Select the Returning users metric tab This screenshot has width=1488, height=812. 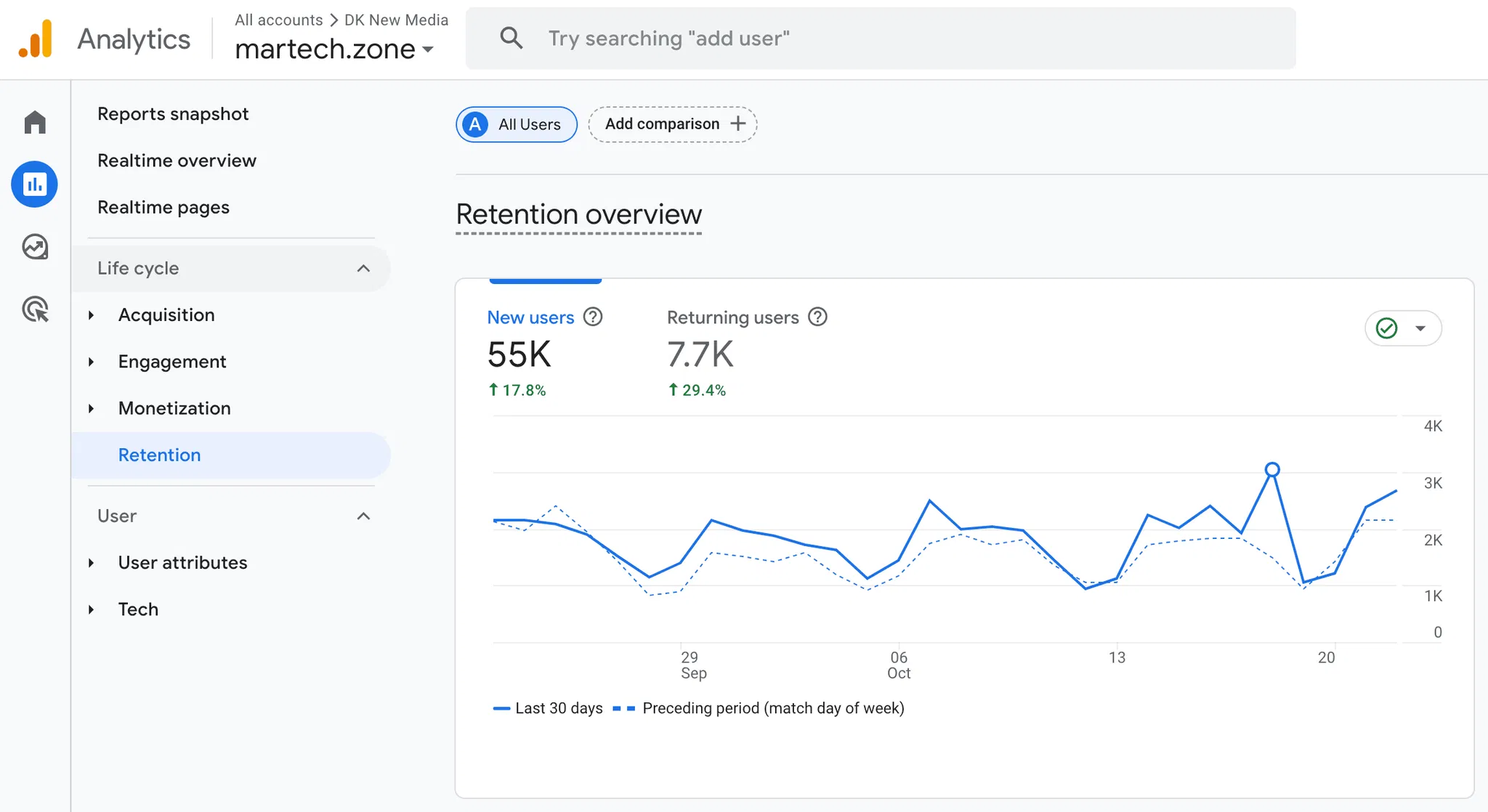point(732,317)
